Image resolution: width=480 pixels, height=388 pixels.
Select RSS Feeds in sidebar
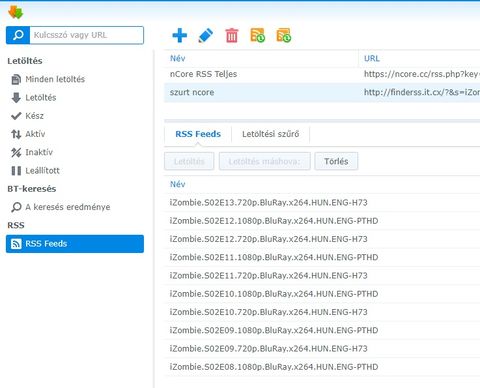tap(75, 244)
